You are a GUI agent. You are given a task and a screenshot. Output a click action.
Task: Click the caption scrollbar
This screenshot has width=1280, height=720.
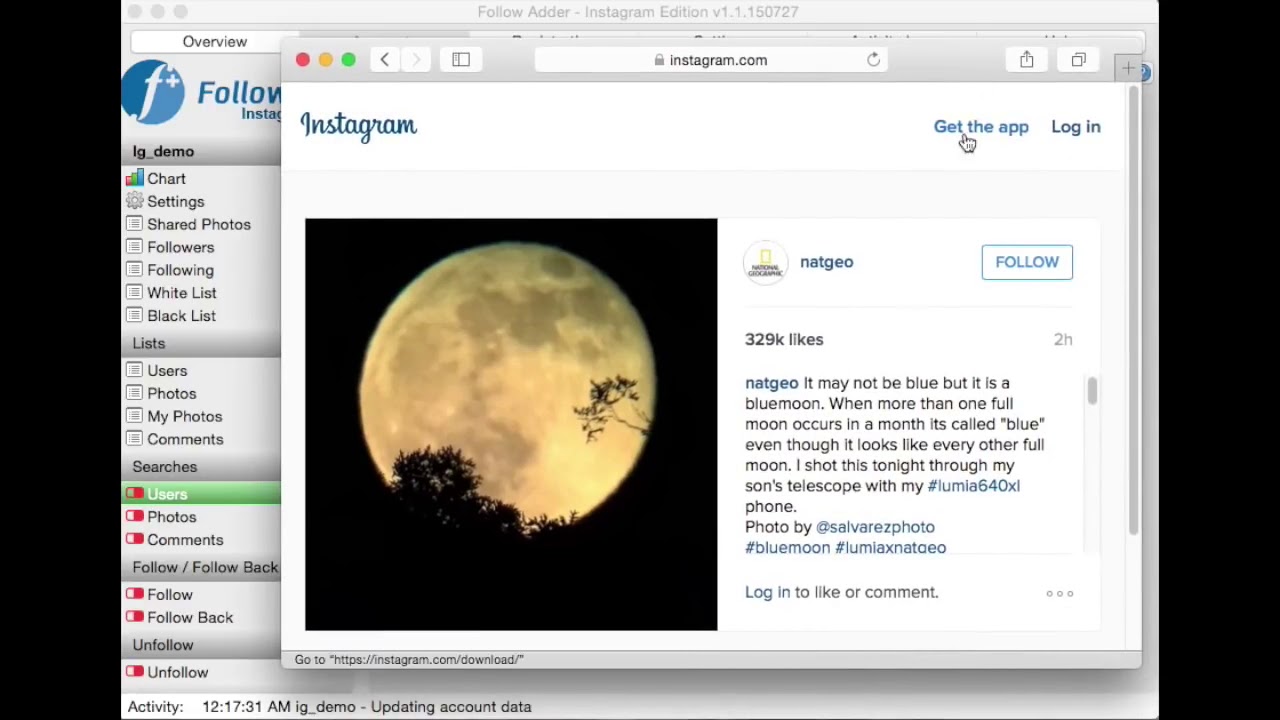pyautogui.click(x=1092, y=391)
